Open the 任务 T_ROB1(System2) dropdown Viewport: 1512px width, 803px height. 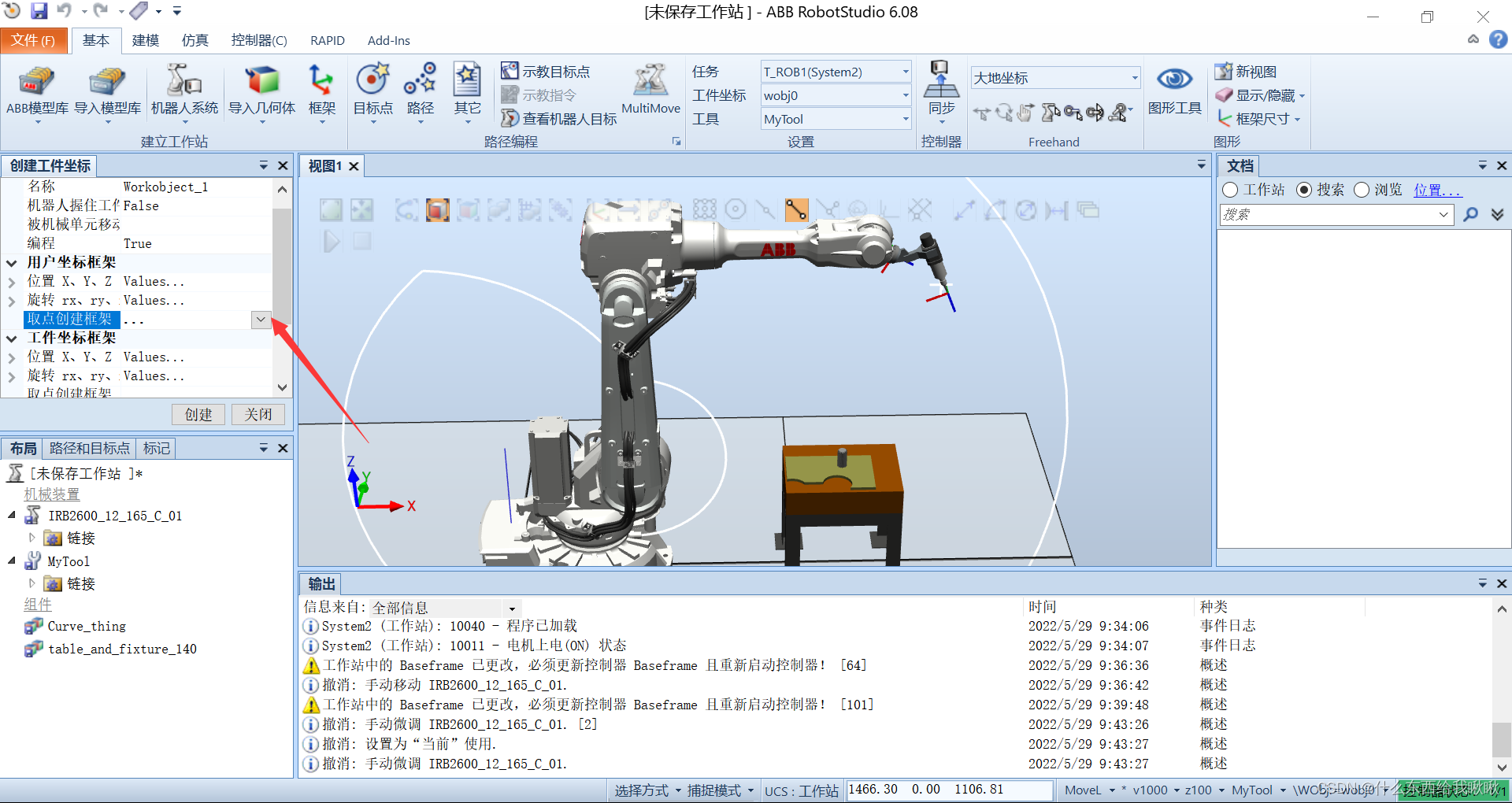click(836, 72)
